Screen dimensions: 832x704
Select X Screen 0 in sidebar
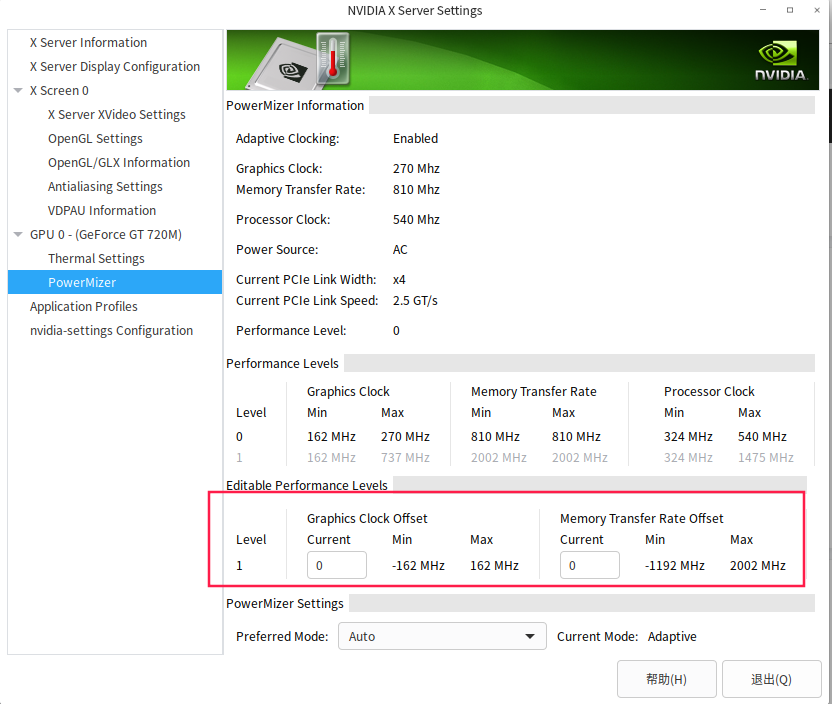click(x=59, y=91)
